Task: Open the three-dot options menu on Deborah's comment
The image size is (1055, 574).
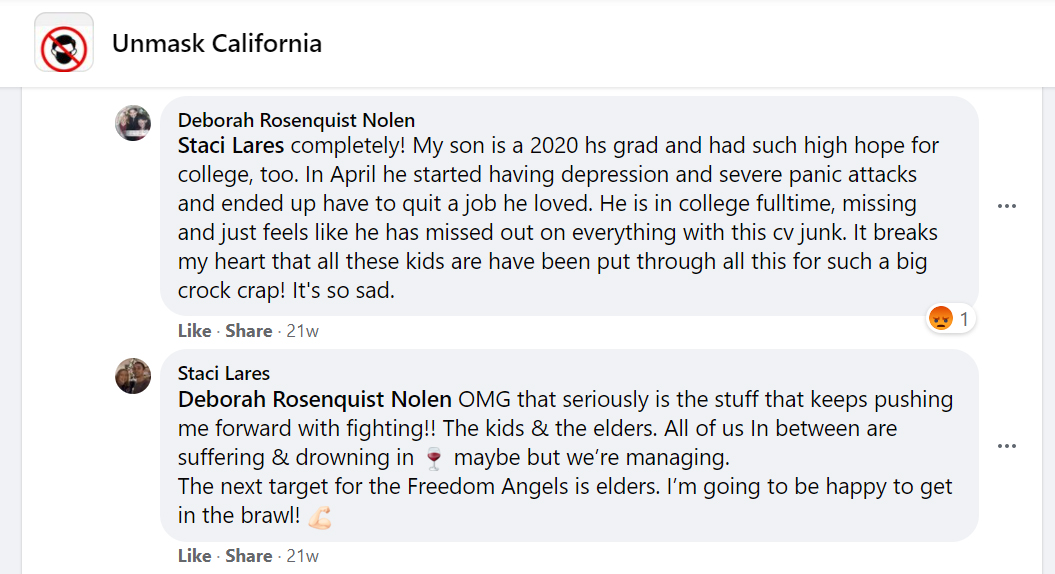Action: [1007, 206]
